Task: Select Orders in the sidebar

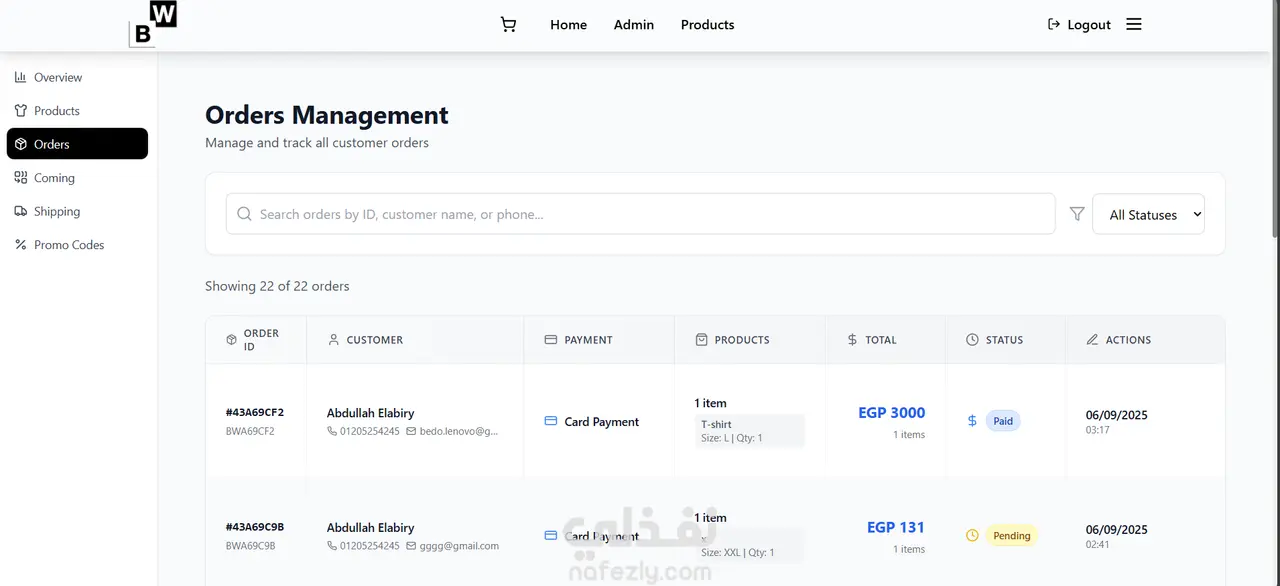Action: click(77, 144)
